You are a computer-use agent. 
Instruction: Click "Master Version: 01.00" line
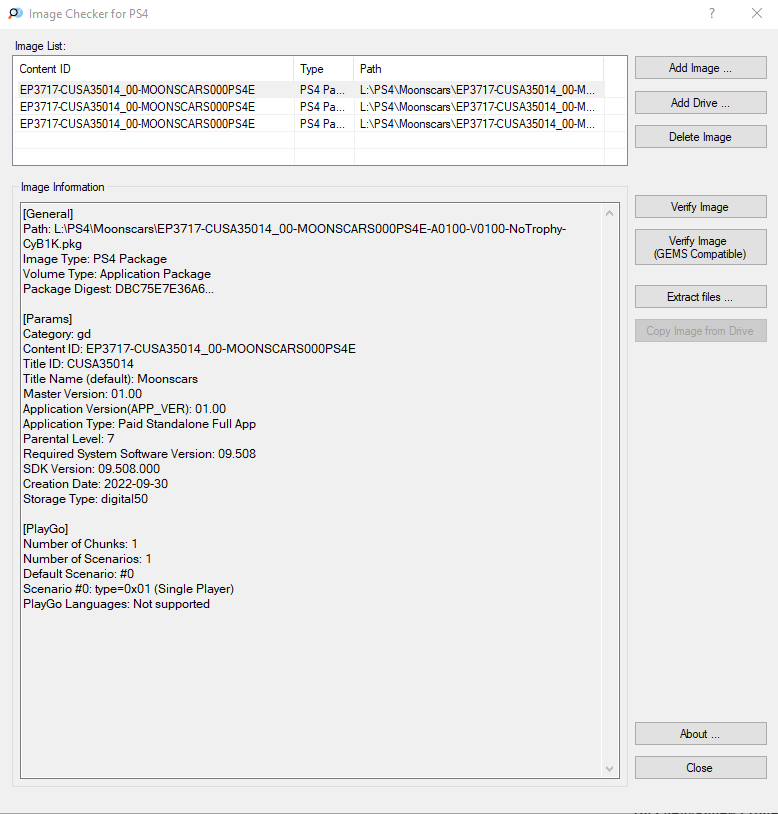pyautogui.click(x=83, y=394)
